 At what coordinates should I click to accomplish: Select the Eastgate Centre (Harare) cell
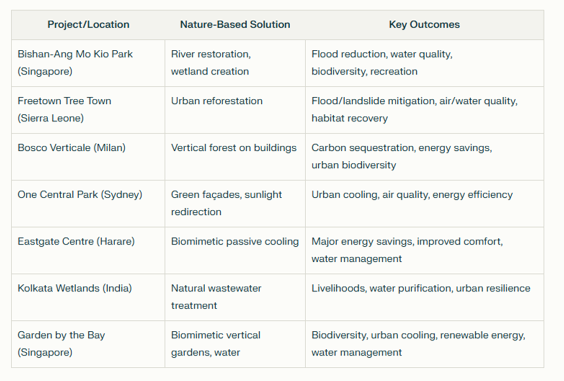click(x=88, y=250)
